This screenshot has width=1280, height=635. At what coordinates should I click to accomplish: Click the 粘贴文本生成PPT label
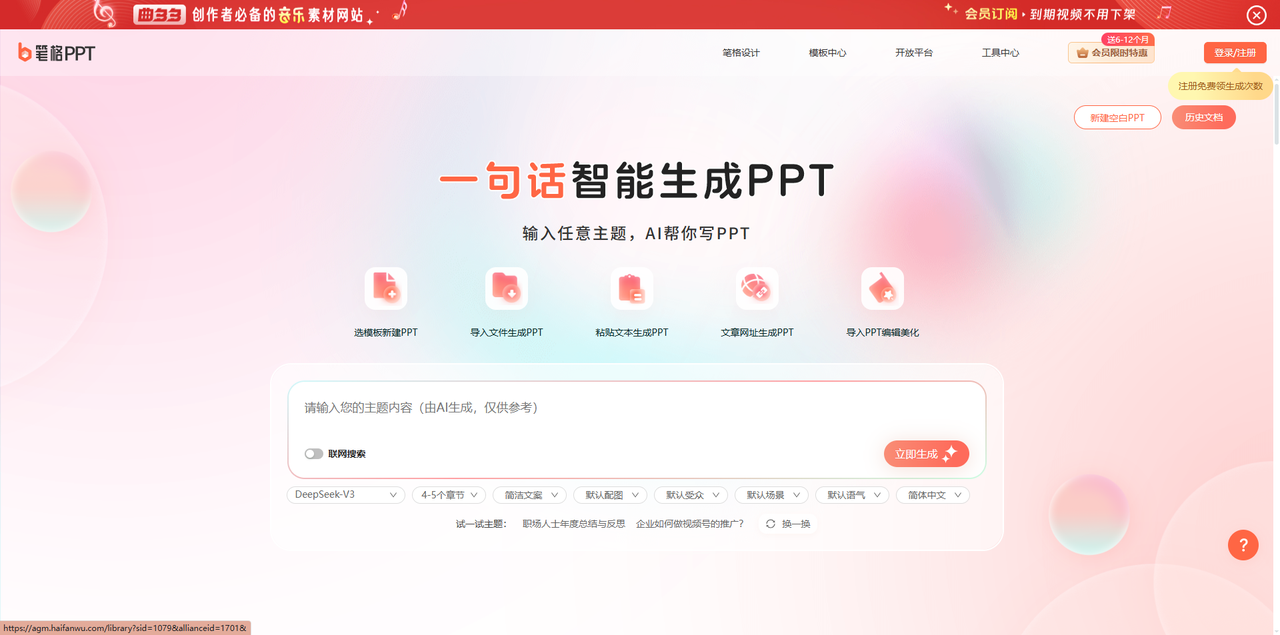coord(632,333)
